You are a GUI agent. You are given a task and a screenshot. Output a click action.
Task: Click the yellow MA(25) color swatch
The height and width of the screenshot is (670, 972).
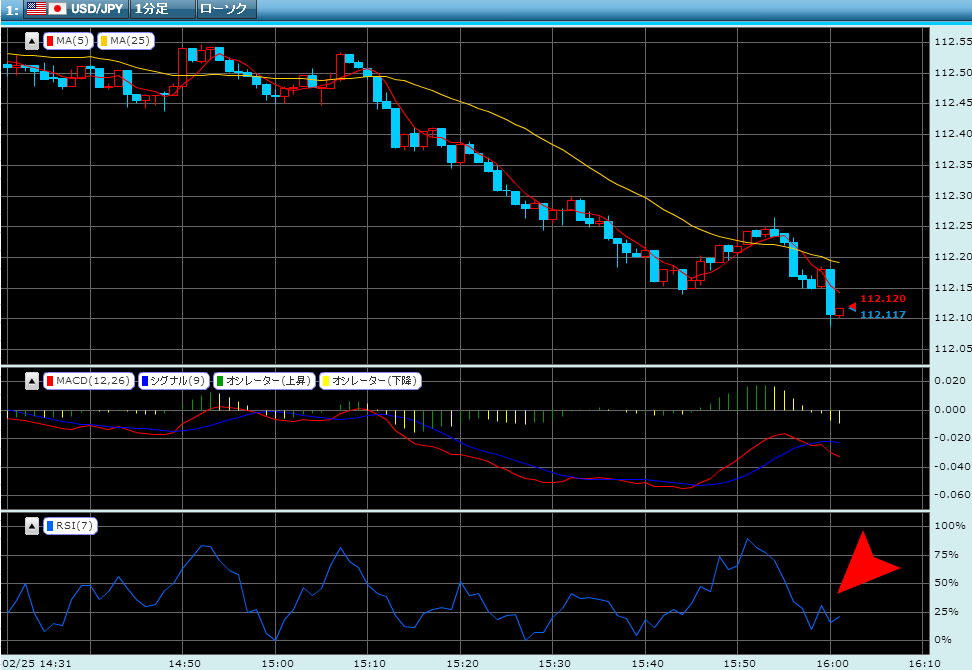click(104, 41)
